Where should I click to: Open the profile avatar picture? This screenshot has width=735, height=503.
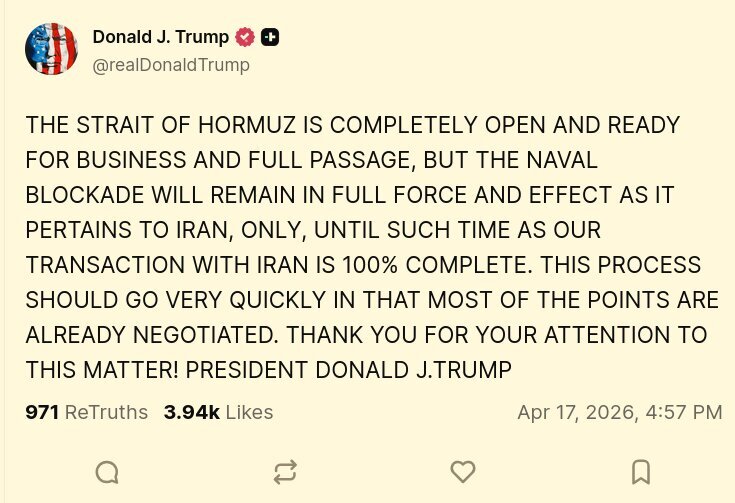tap(52, 50)
